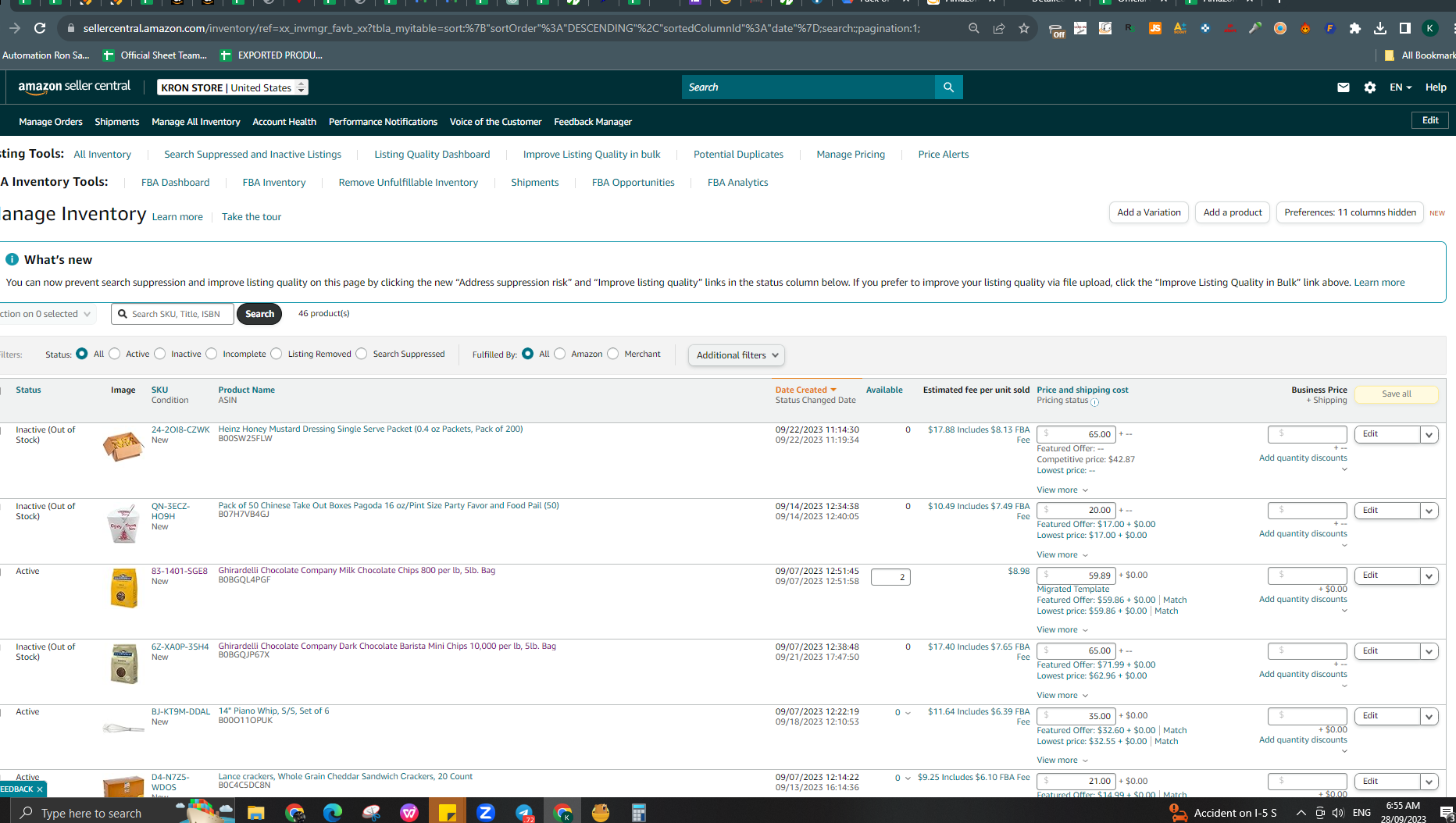Screen dimensions: 1456x823
Task: Click the info icon beside Pricing status
Action: click(1094, 402)
